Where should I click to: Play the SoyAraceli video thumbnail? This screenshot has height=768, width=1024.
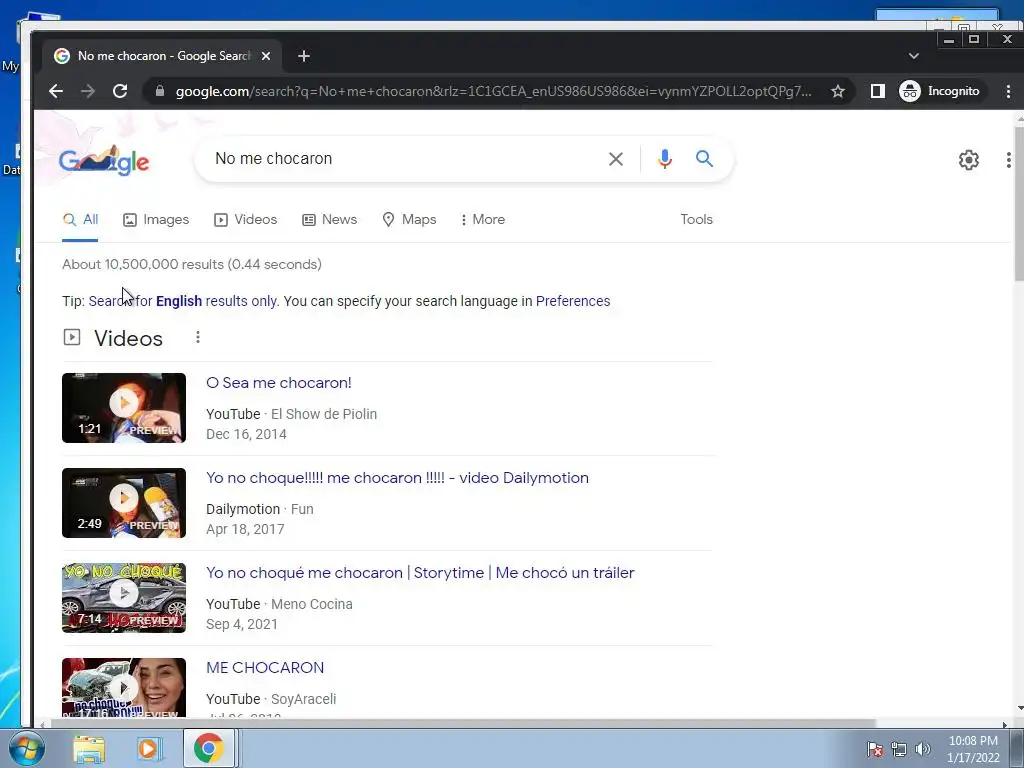[124, 688]
